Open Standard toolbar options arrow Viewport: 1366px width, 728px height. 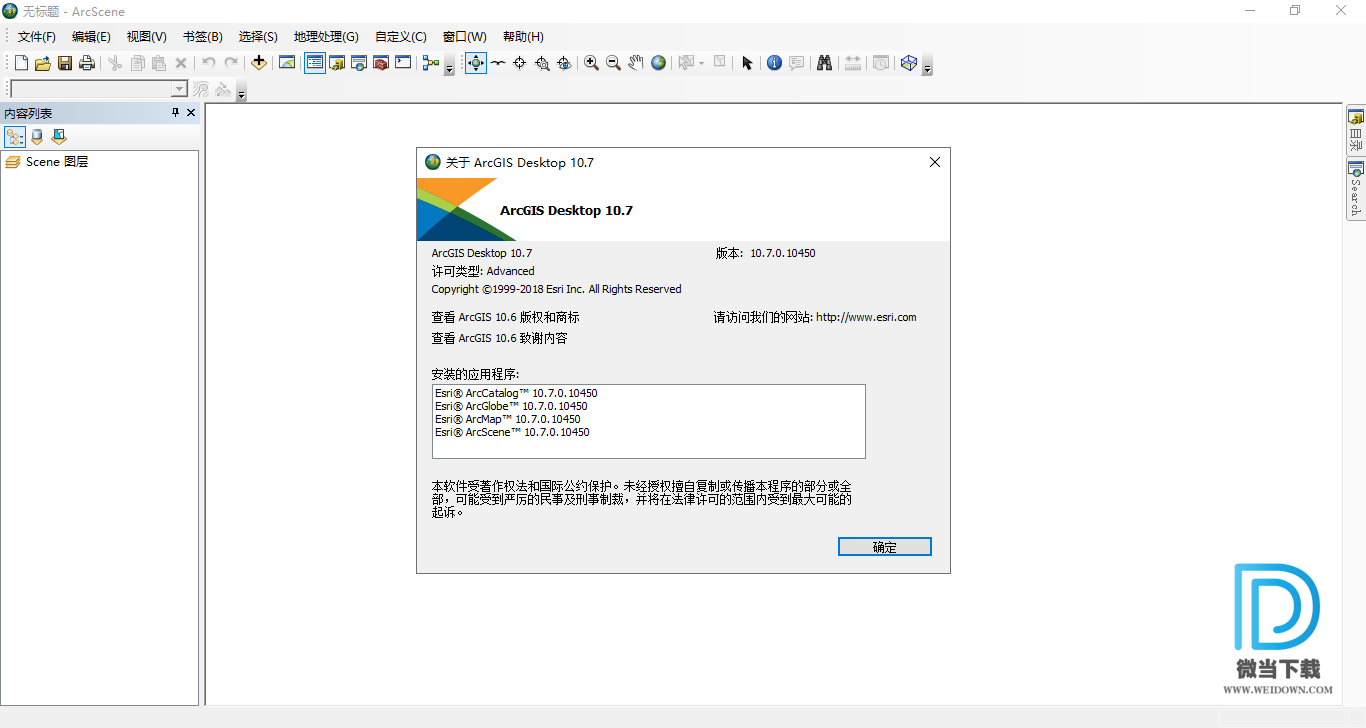pos(449,67)
